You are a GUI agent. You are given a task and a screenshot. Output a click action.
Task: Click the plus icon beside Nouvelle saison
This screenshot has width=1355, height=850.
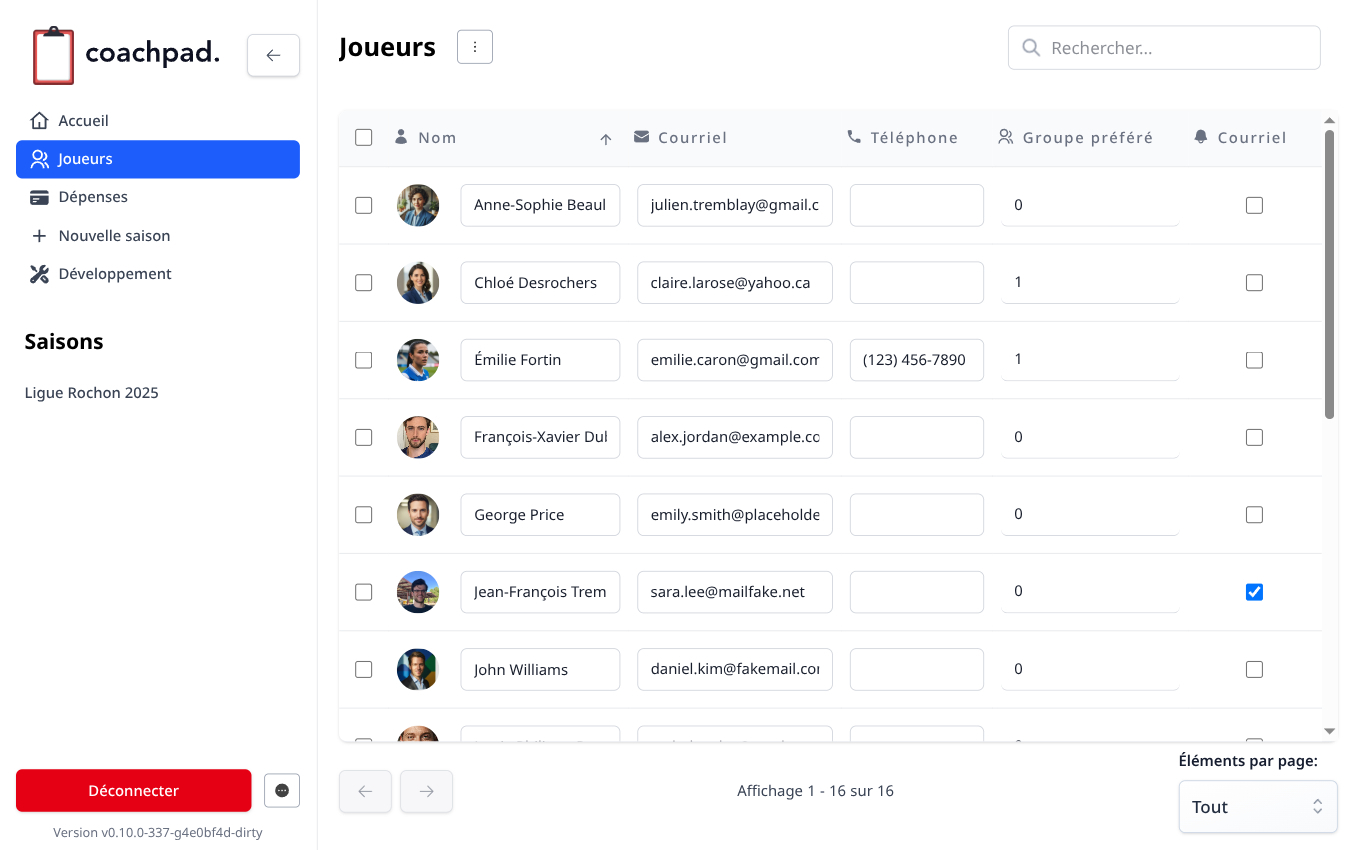coord(39,235)
